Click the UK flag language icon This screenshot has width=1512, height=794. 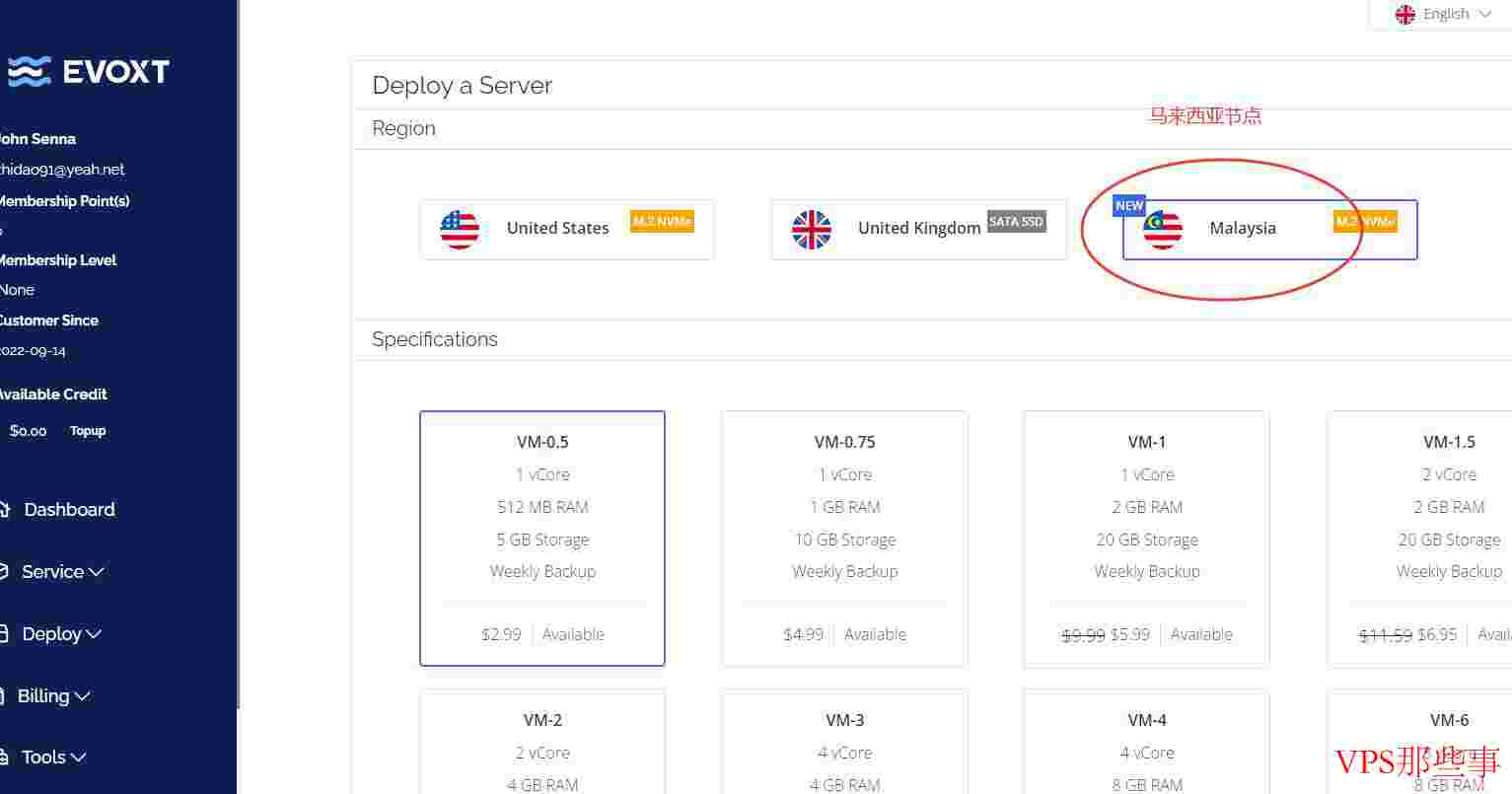[x=1405, y=14]
